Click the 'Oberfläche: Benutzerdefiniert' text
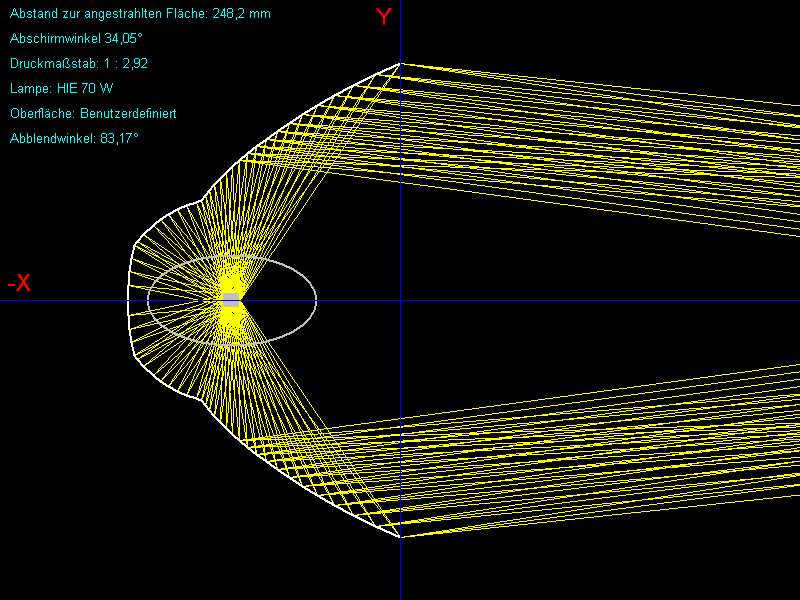This screenshot has height=600, width=800. [93, 114]
